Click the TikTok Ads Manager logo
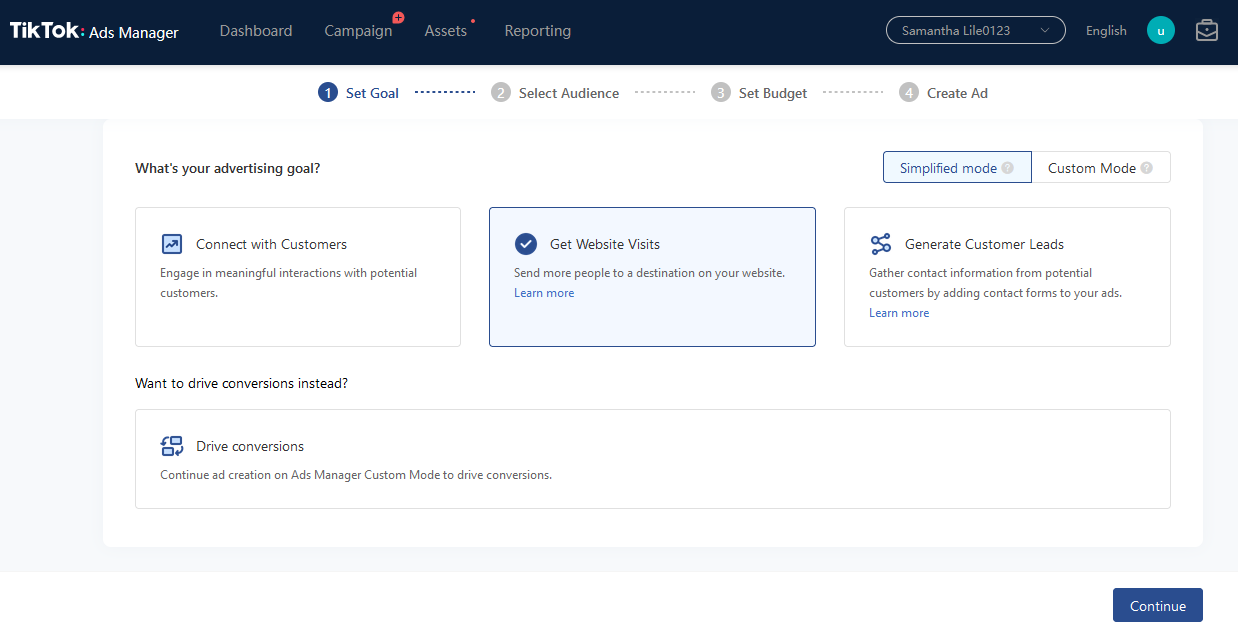1238x628 pixels. tap(94, 31)
